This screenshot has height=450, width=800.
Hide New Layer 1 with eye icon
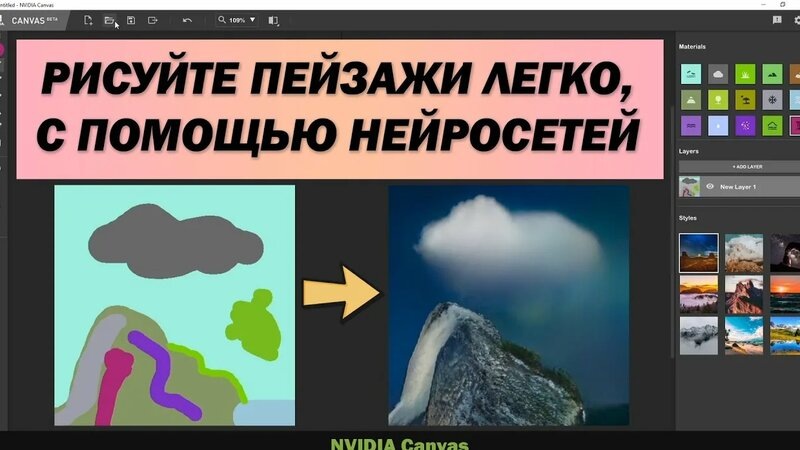click(710, 187)
